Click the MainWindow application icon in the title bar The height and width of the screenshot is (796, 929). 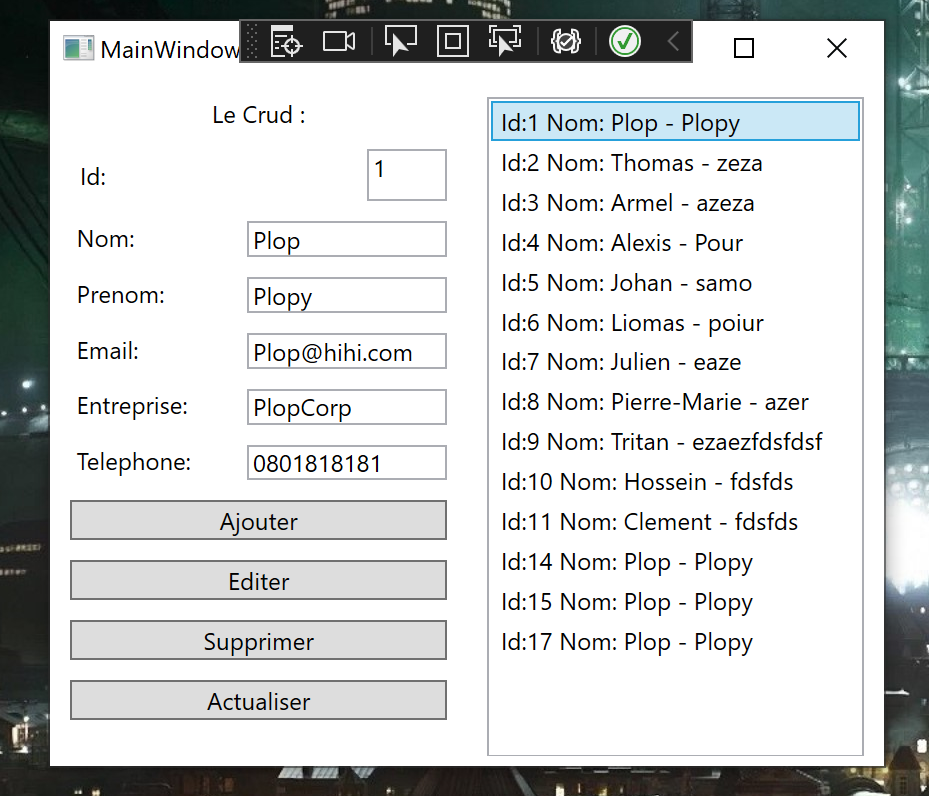point(78,48)
